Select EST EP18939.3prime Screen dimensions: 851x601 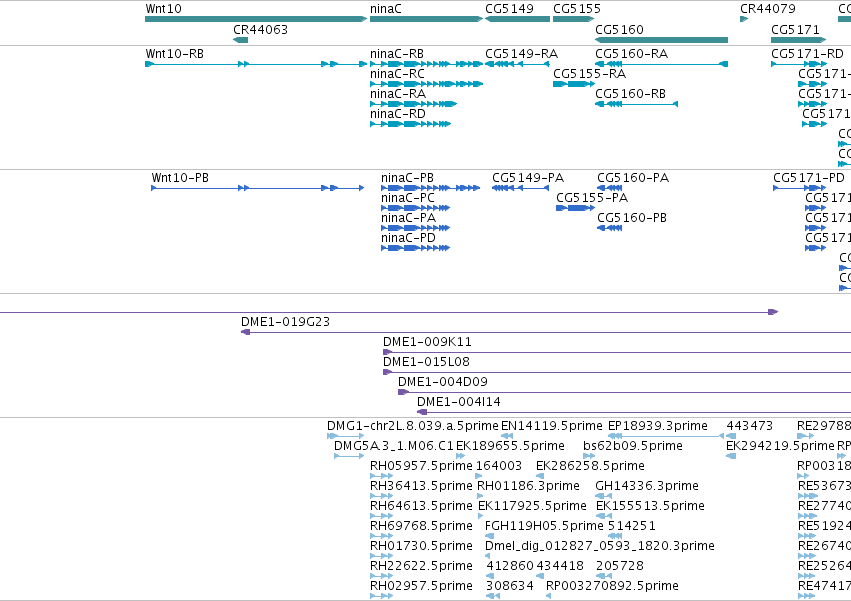pos(666,436)
